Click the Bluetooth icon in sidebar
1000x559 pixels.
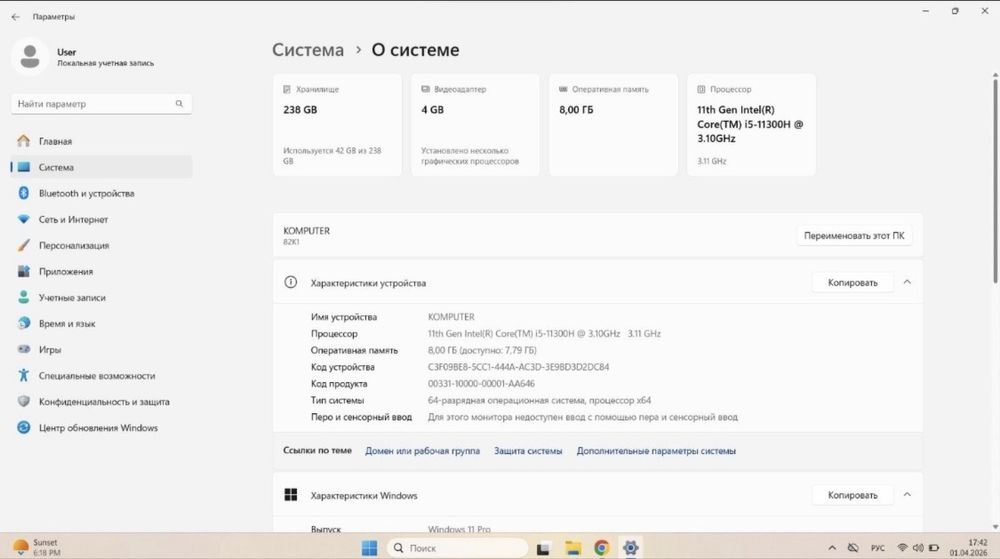[24, 193]
